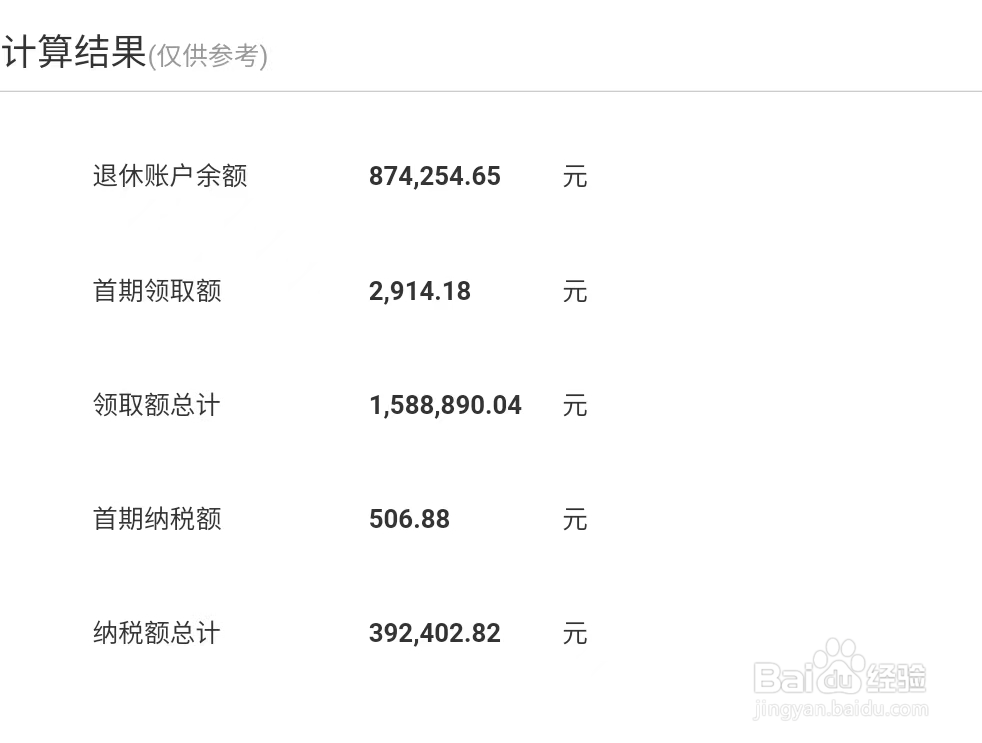Click the 506.88 tax value
Image resolution: width=982 pixels, height=743 pixels.
click(x=410, y=519)
